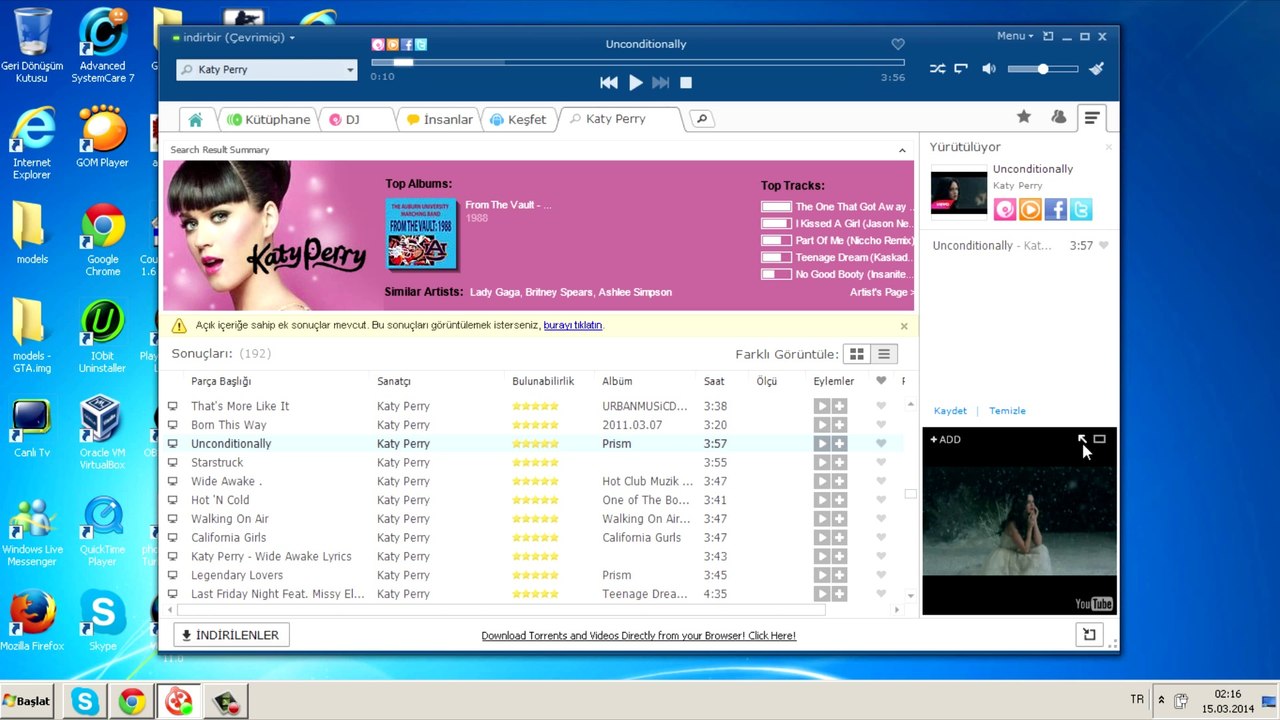Select the Legendary Lovers track title
1280x720 pixels.
pos(237,575)
